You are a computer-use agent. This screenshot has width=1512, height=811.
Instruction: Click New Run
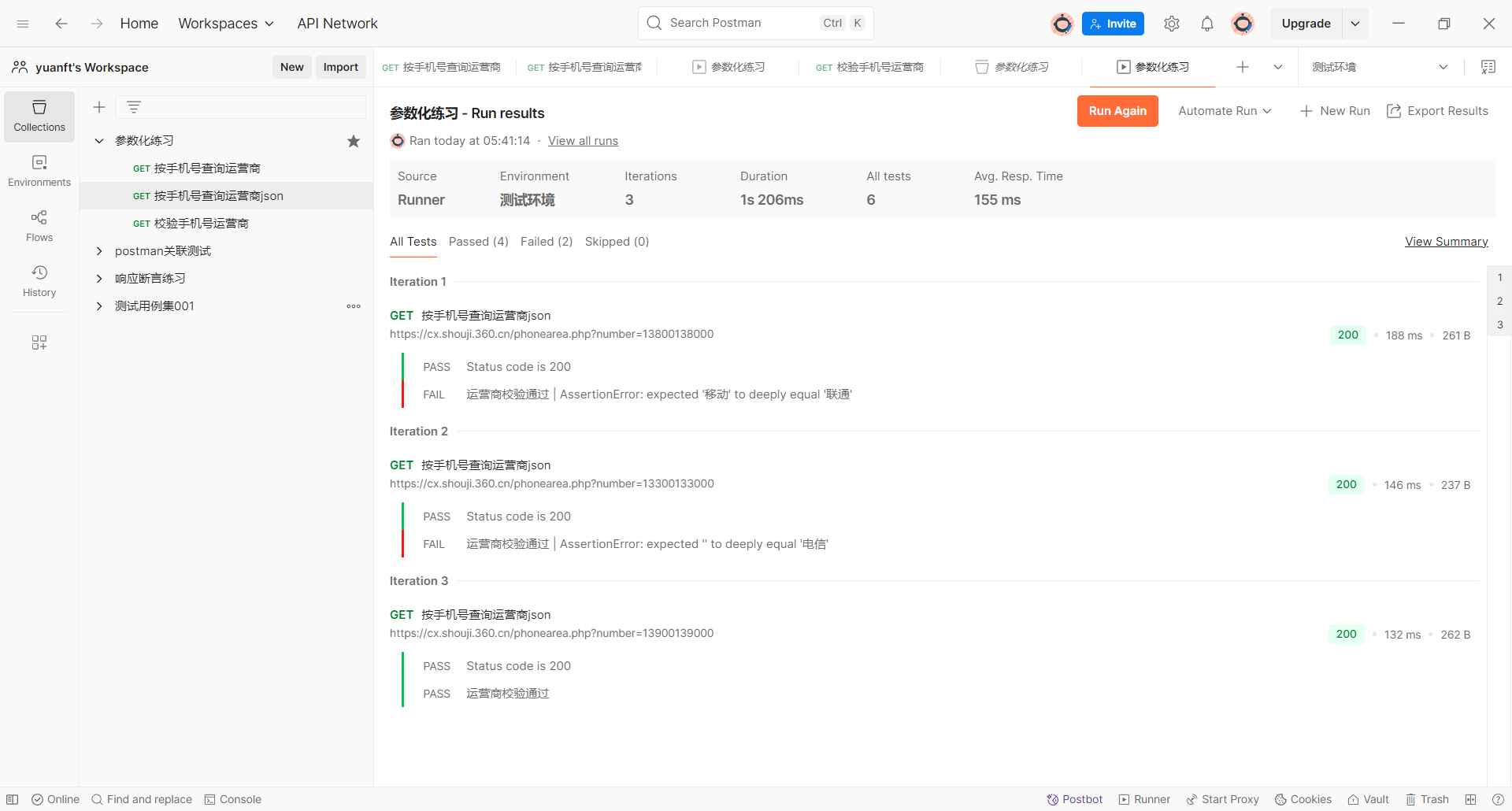coord(1335,111)
